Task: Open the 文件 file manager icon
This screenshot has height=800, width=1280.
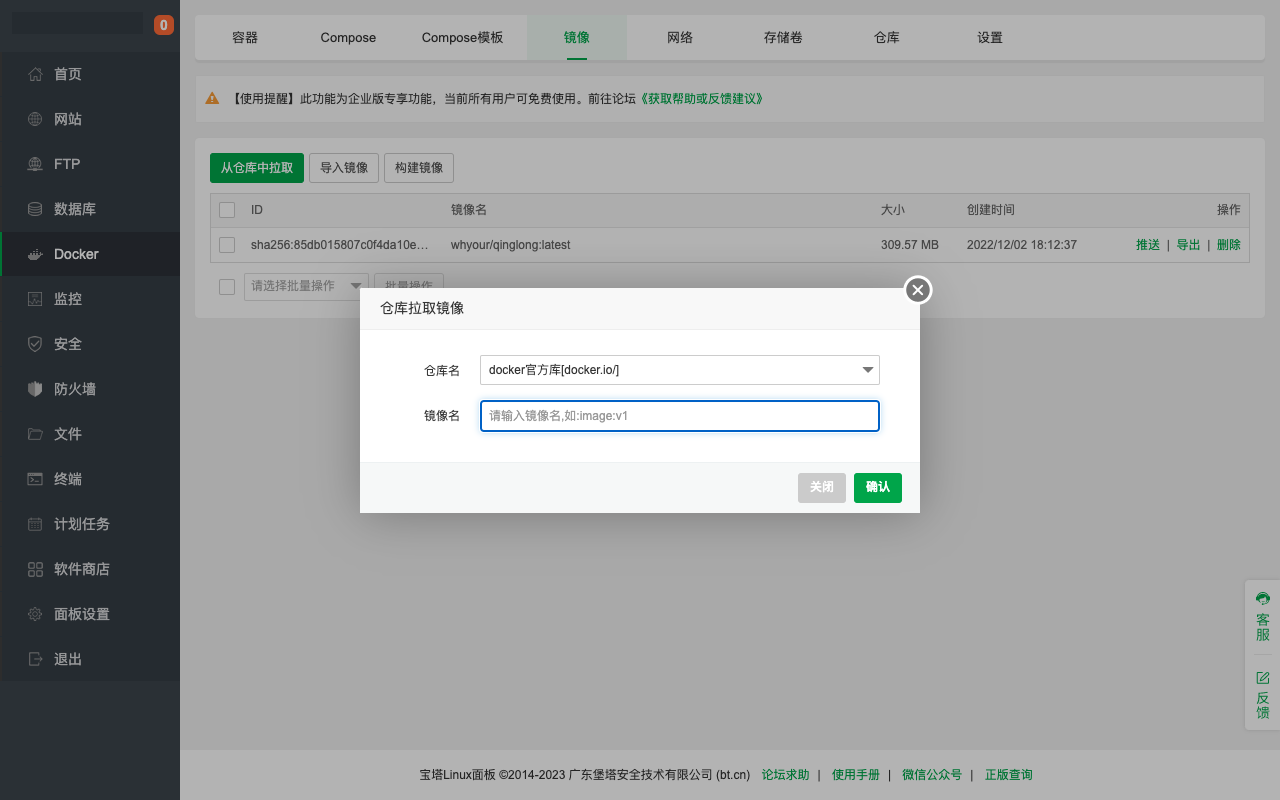Action: tap(34, 433)
